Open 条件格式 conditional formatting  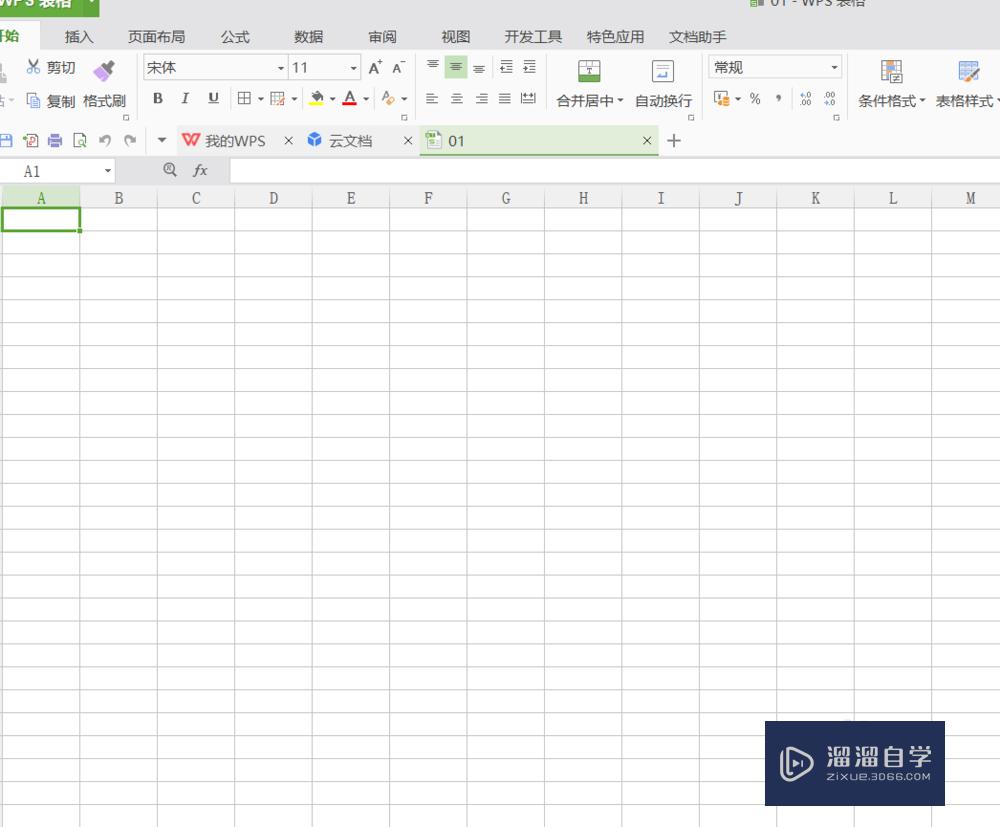(890, 85)
